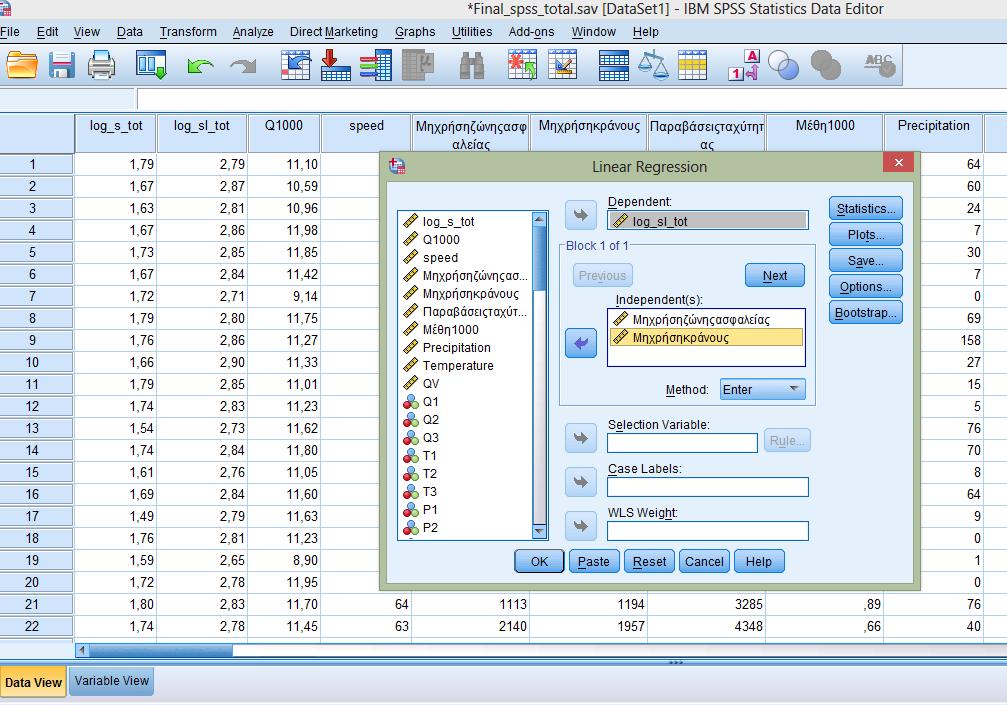Click the Print icon in the toolbar

(101, 65)
